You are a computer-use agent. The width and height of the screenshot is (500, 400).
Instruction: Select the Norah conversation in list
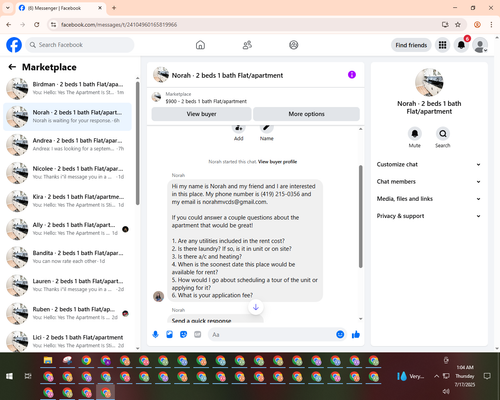pos(68,117)
